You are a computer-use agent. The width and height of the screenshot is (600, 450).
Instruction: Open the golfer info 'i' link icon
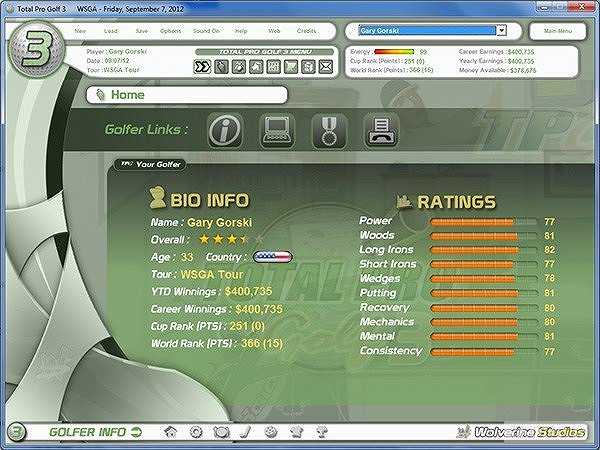click(x=225, y=130)
